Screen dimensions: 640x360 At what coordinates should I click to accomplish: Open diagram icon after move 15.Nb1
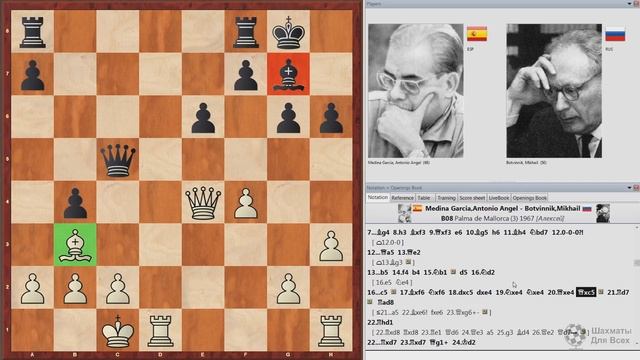point(453,272)
